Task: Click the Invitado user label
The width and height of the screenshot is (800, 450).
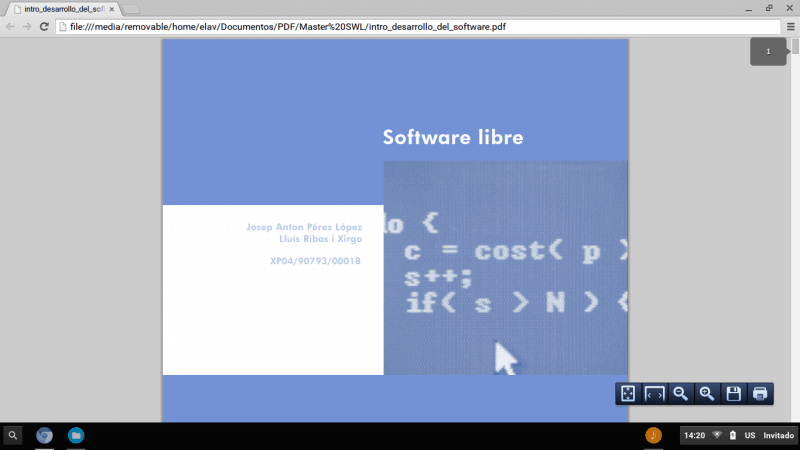Action: [779, 435]
